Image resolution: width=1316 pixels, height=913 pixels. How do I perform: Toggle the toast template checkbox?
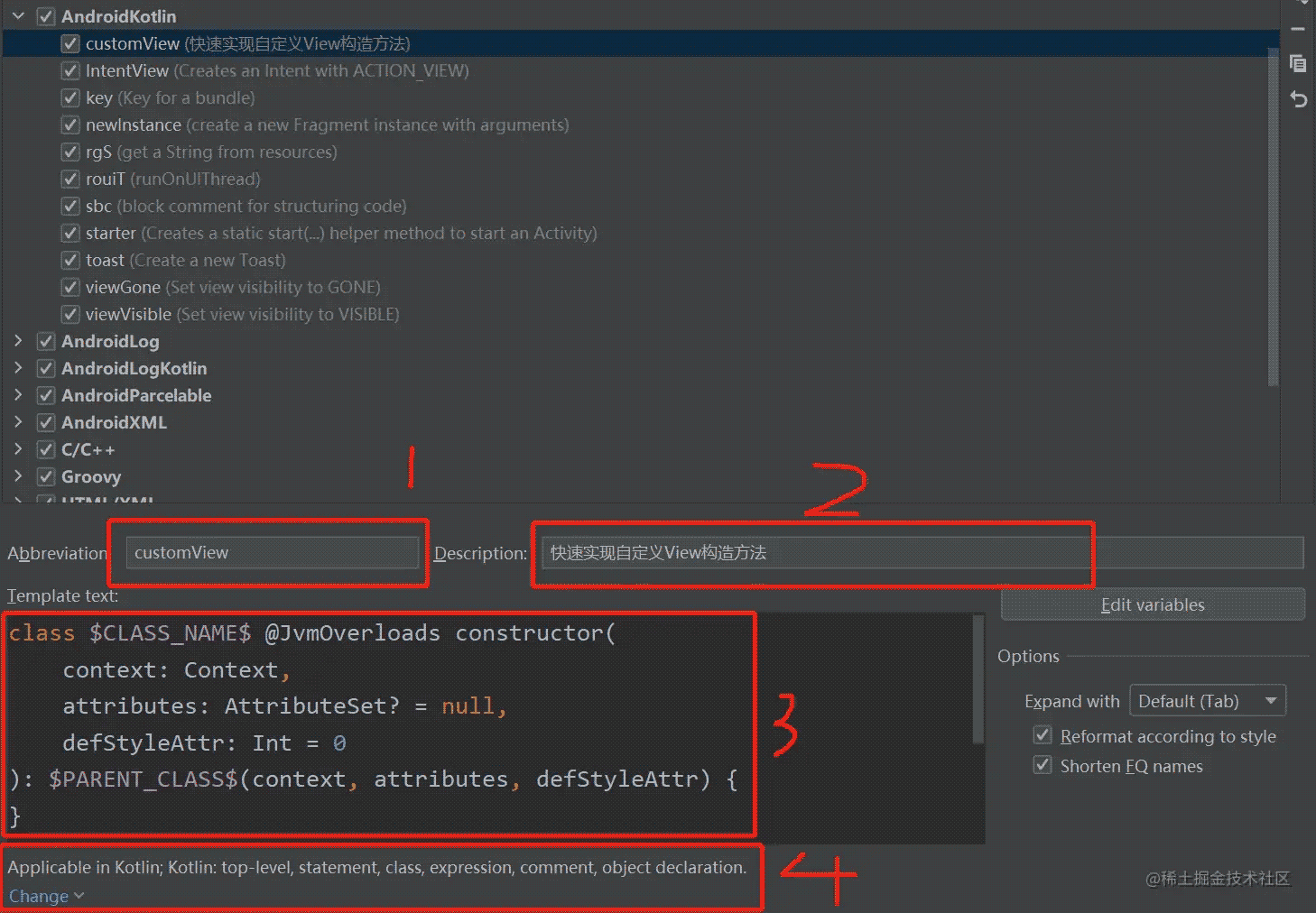(70, 260)
